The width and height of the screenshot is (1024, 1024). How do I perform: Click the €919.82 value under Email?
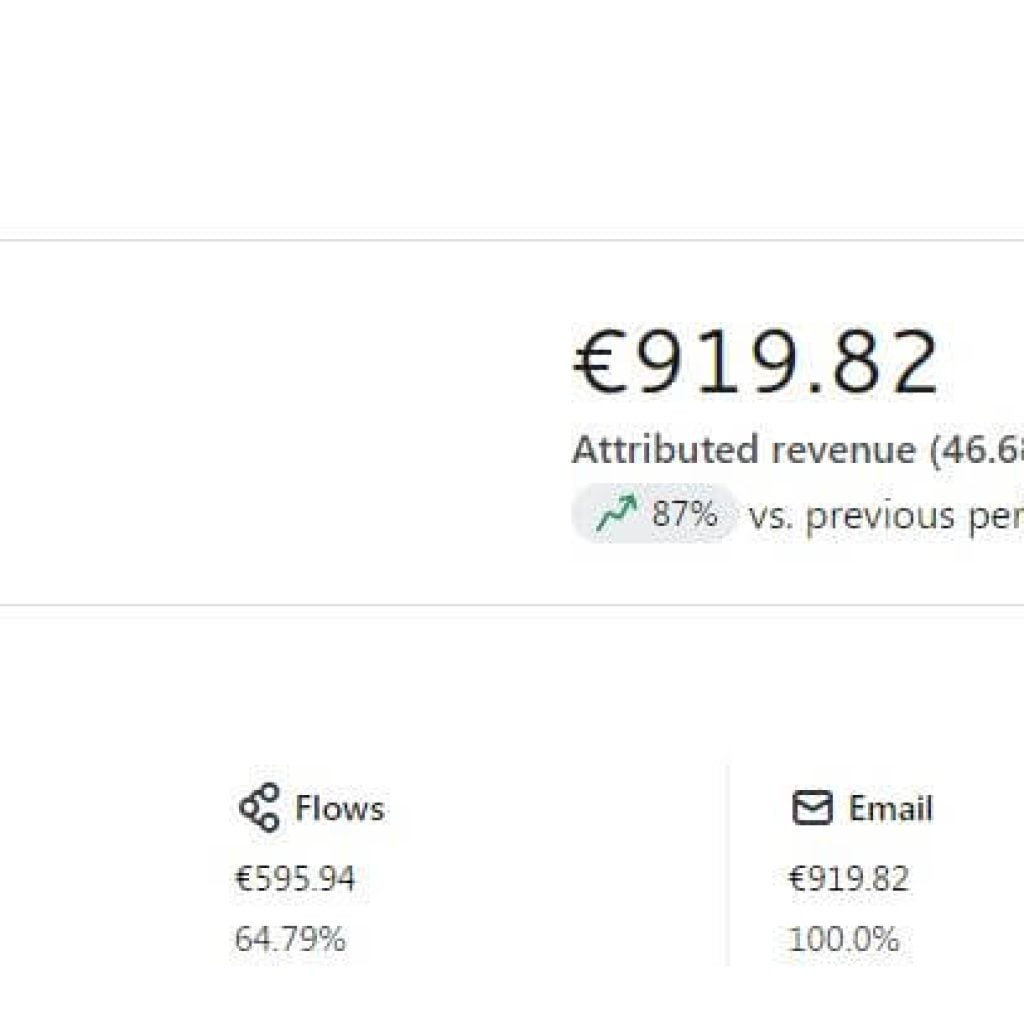pyautogui.click(x=848, y=879)
